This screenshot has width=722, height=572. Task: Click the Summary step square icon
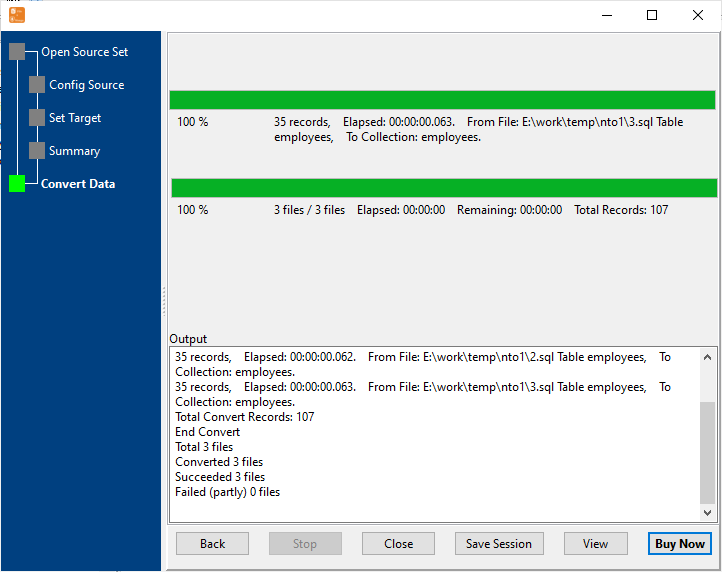pyautogui.click(x=37, y=151)
